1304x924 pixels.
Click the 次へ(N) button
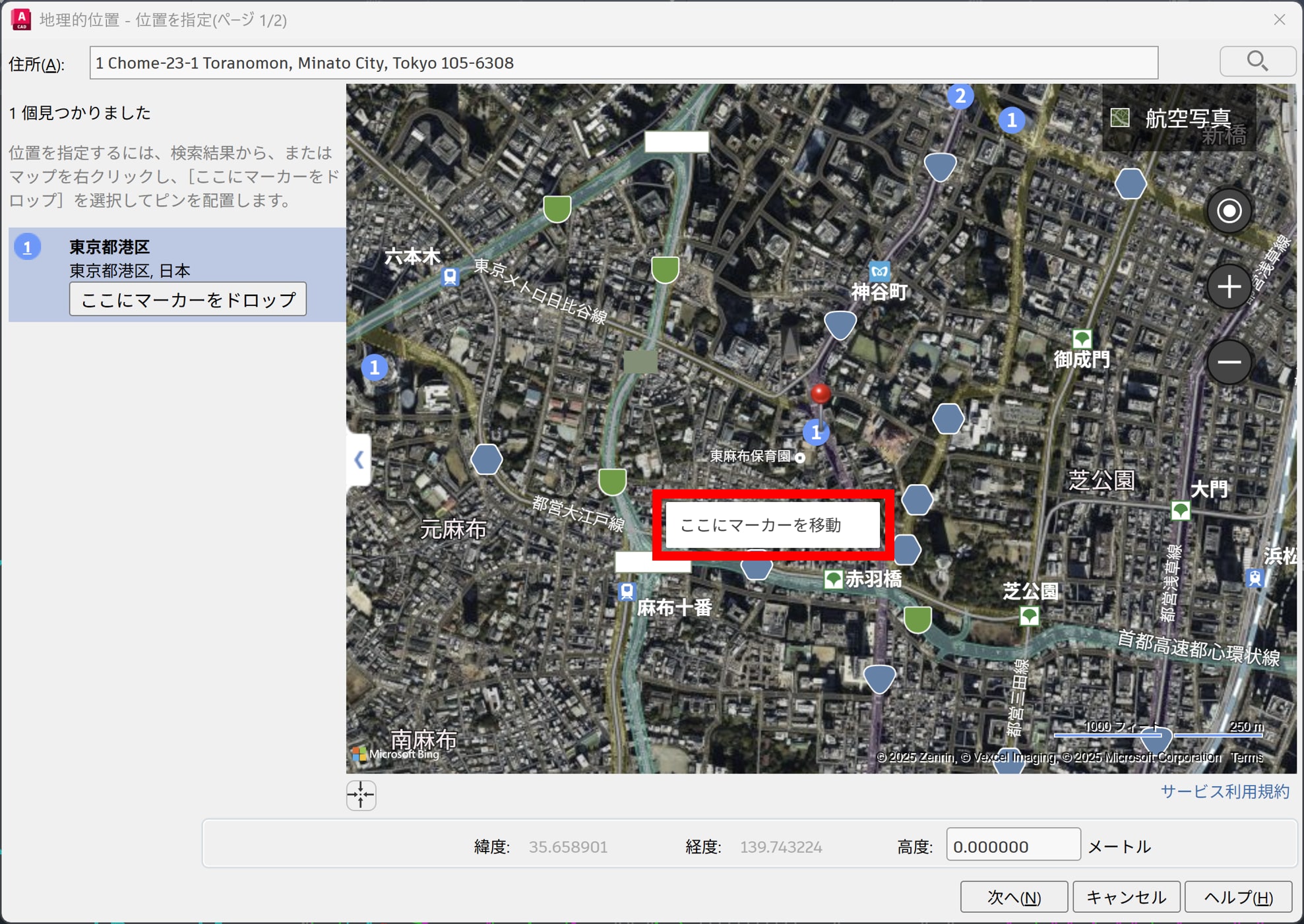pos(1013,897)
